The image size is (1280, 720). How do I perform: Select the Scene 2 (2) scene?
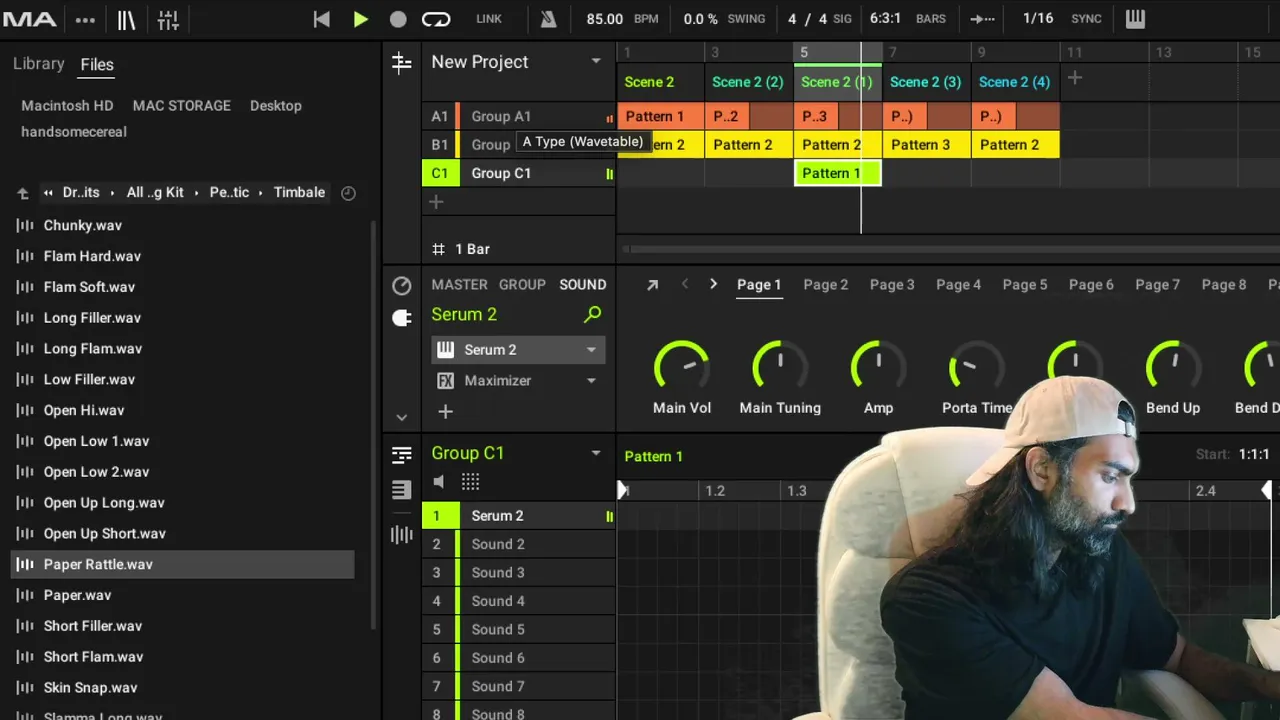click(x=748, y=82)
